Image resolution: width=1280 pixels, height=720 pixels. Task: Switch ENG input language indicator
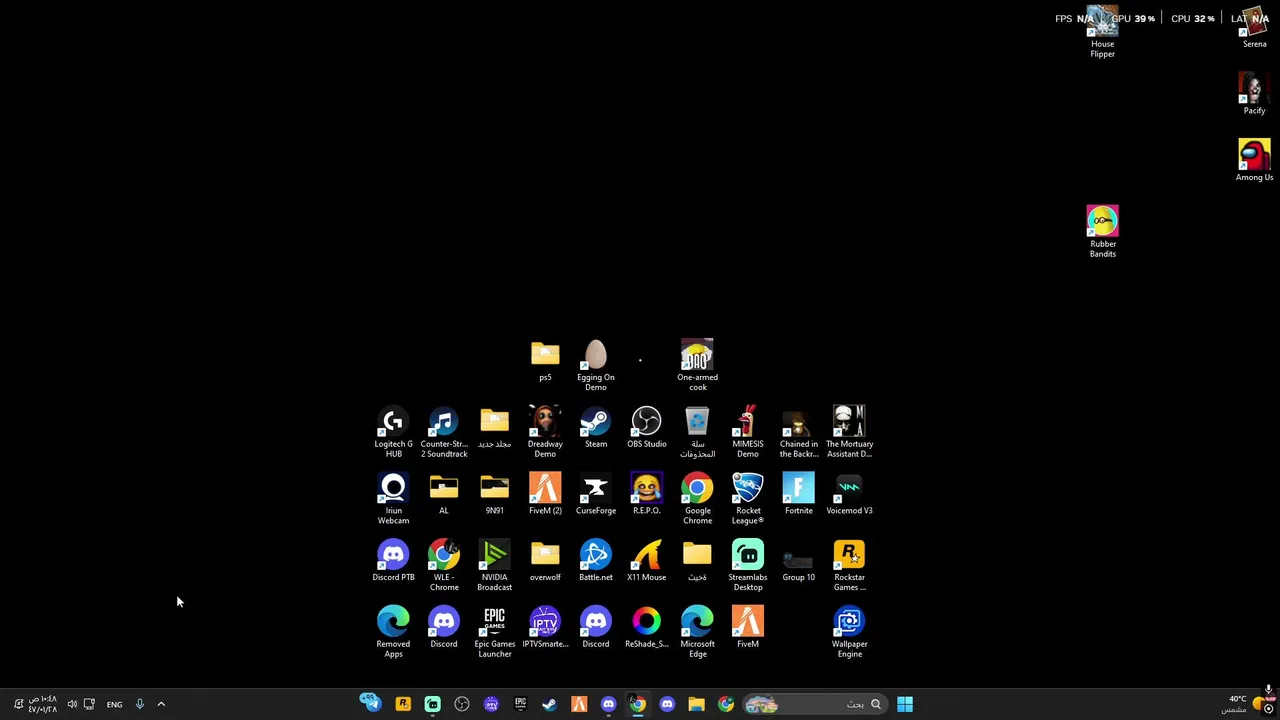tap(114, 704)
